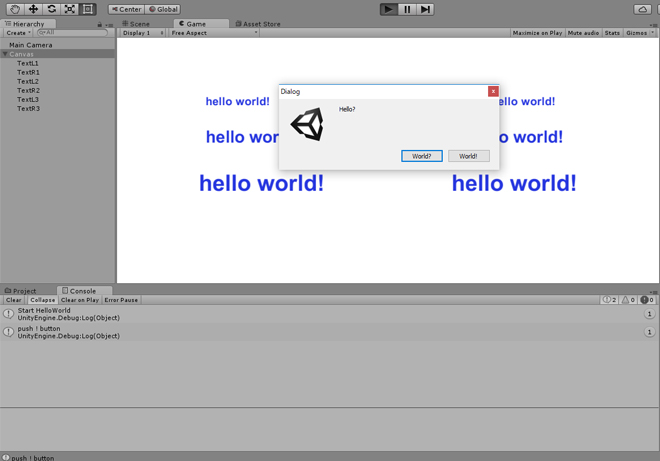Click info icon of push ! button log
Image resolution: width=660 pixels, height=461 pixels.
coord(8,332)
